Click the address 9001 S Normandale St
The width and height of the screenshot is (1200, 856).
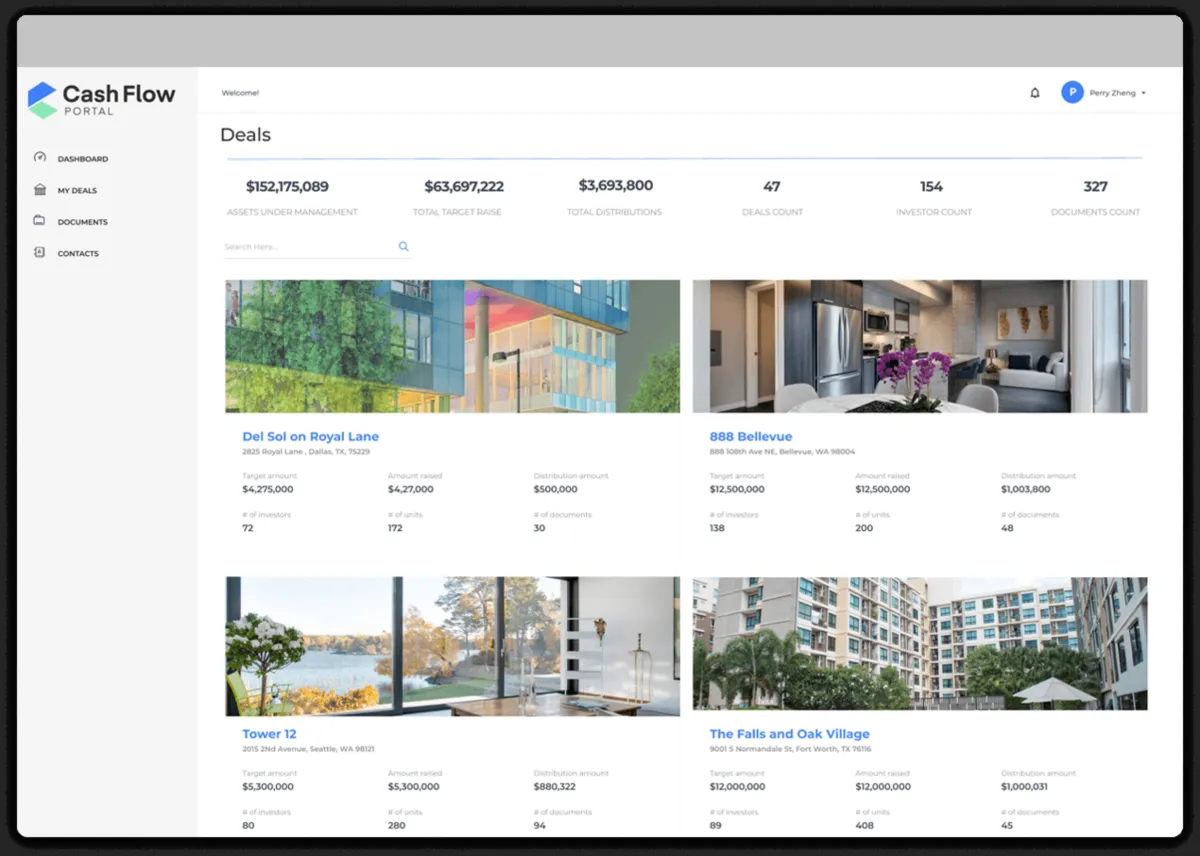pos(790,749)
